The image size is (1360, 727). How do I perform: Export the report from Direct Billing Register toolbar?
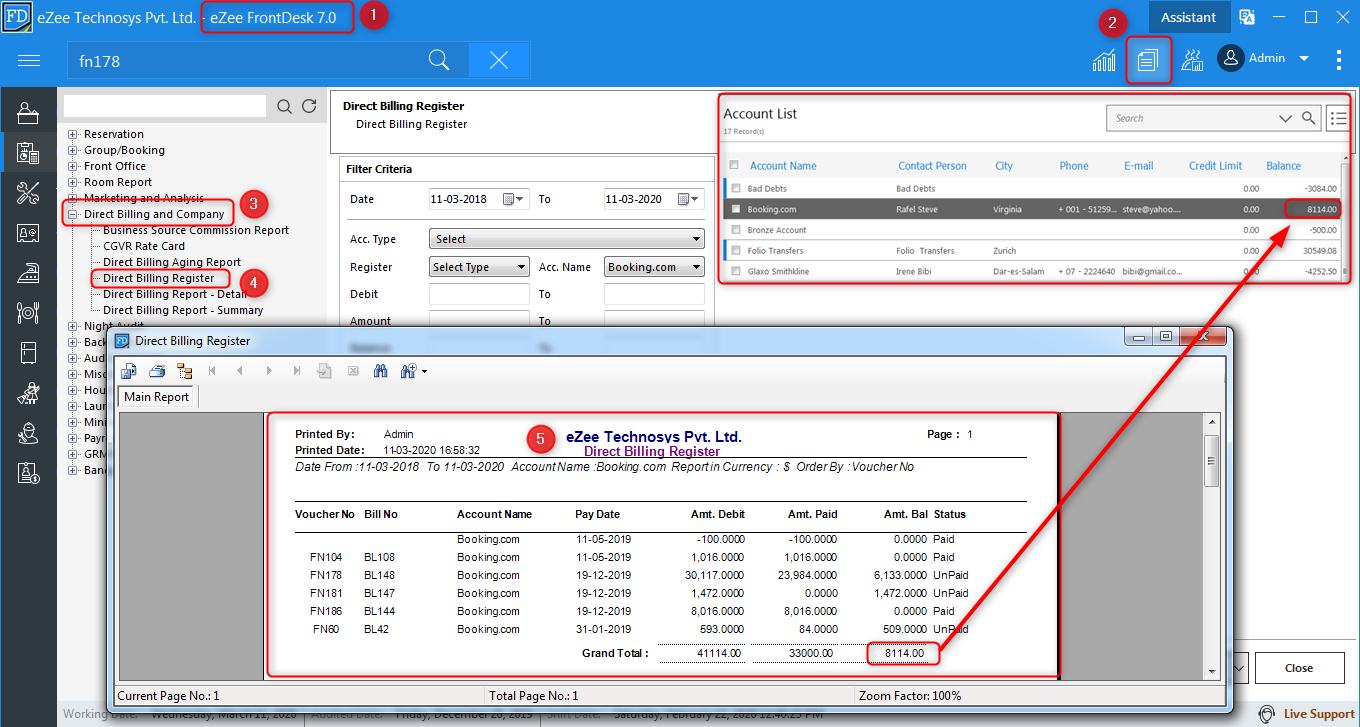(x=130, y=371)
